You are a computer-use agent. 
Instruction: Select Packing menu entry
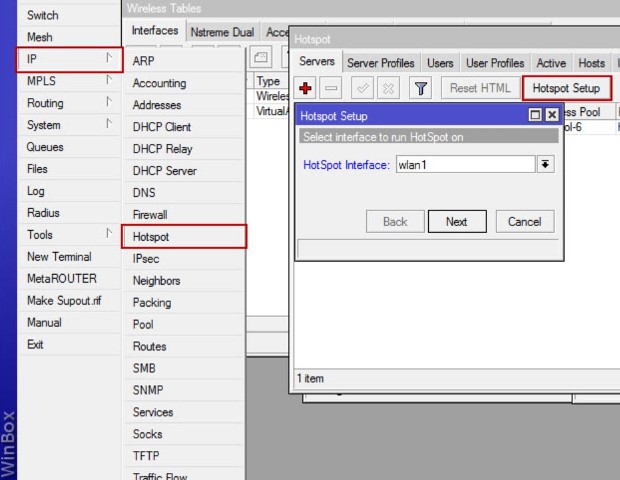click(184, 302)
